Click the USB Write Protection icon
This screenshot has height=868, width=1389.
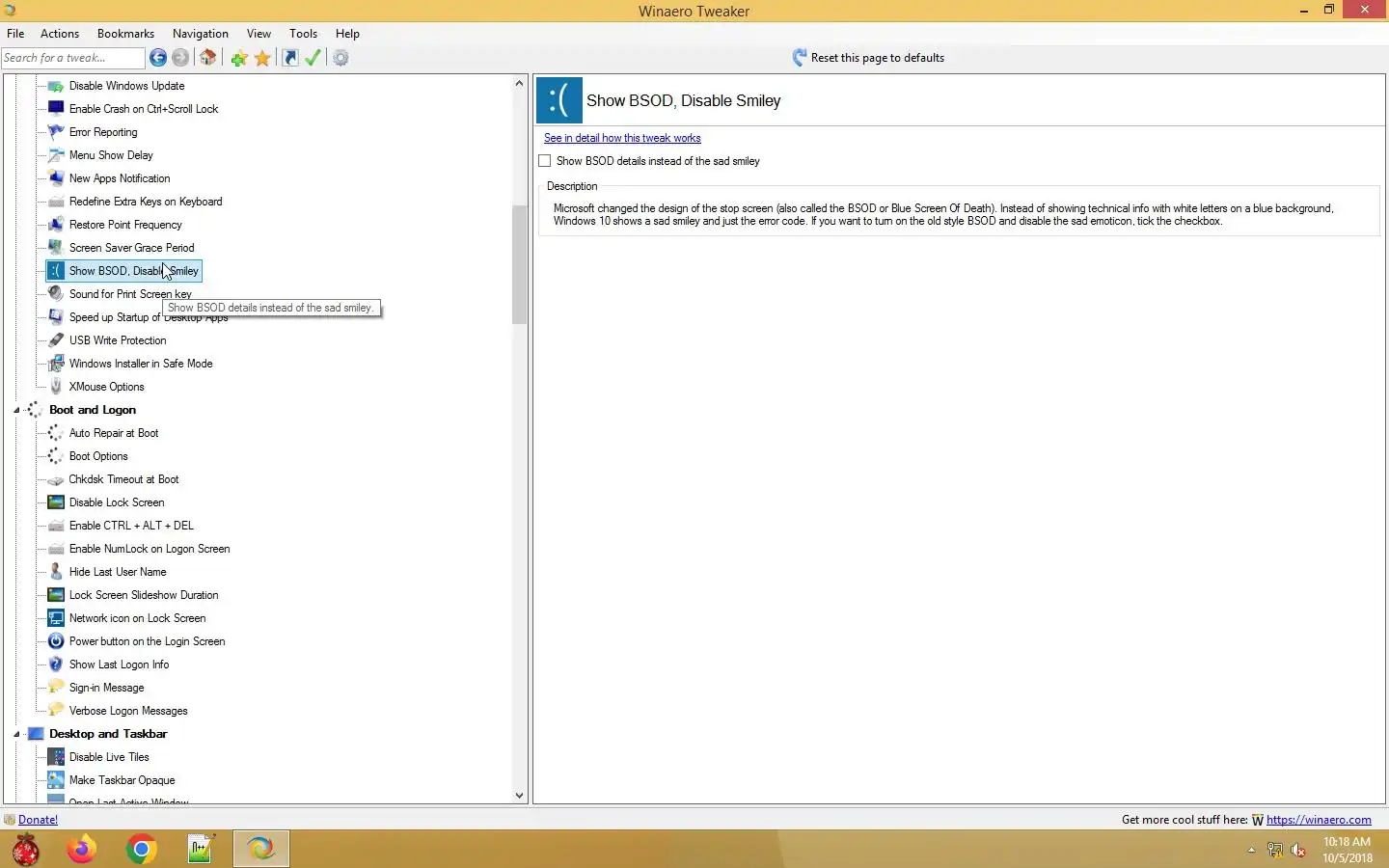tap(56, 340)
